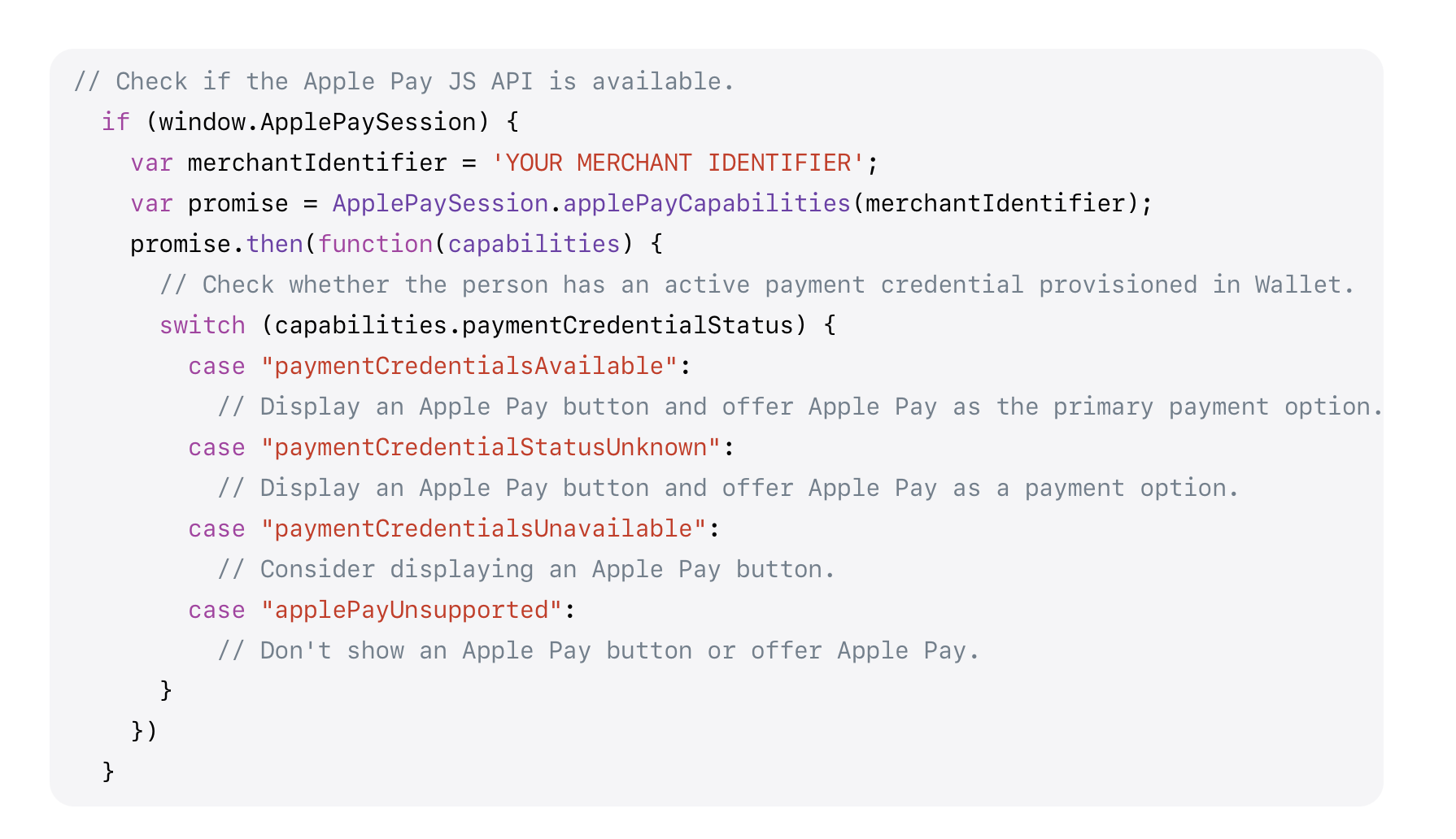Click the closing '})' of the promise callback
1456x839 pixels.
click(144, 731)
